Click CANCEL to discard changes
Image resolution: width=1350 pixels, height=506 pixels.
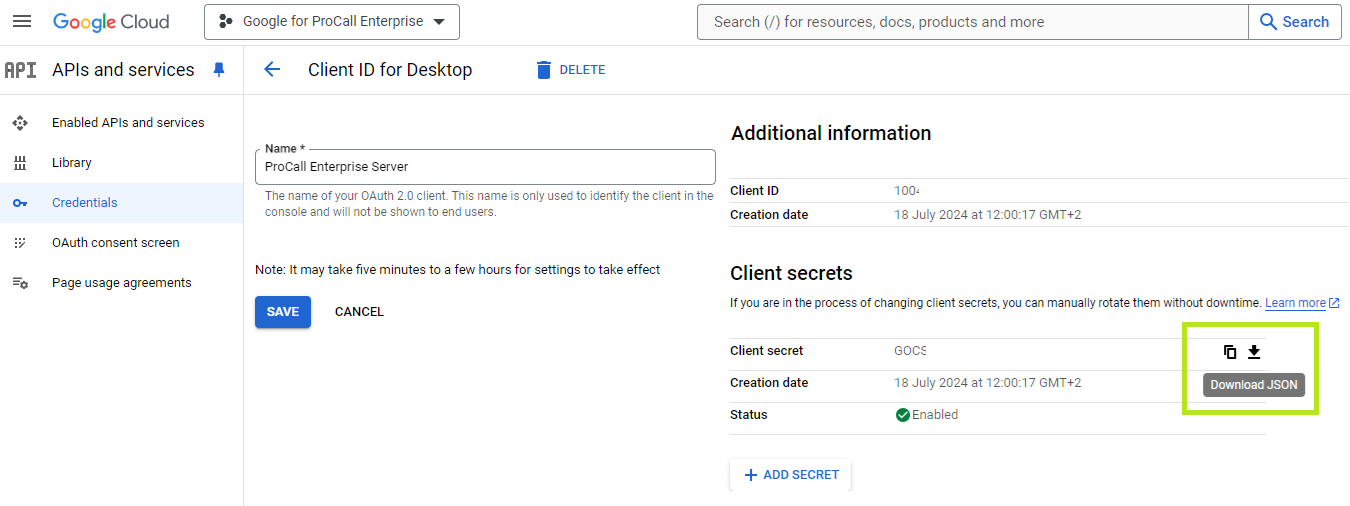[x=359, y=312]
